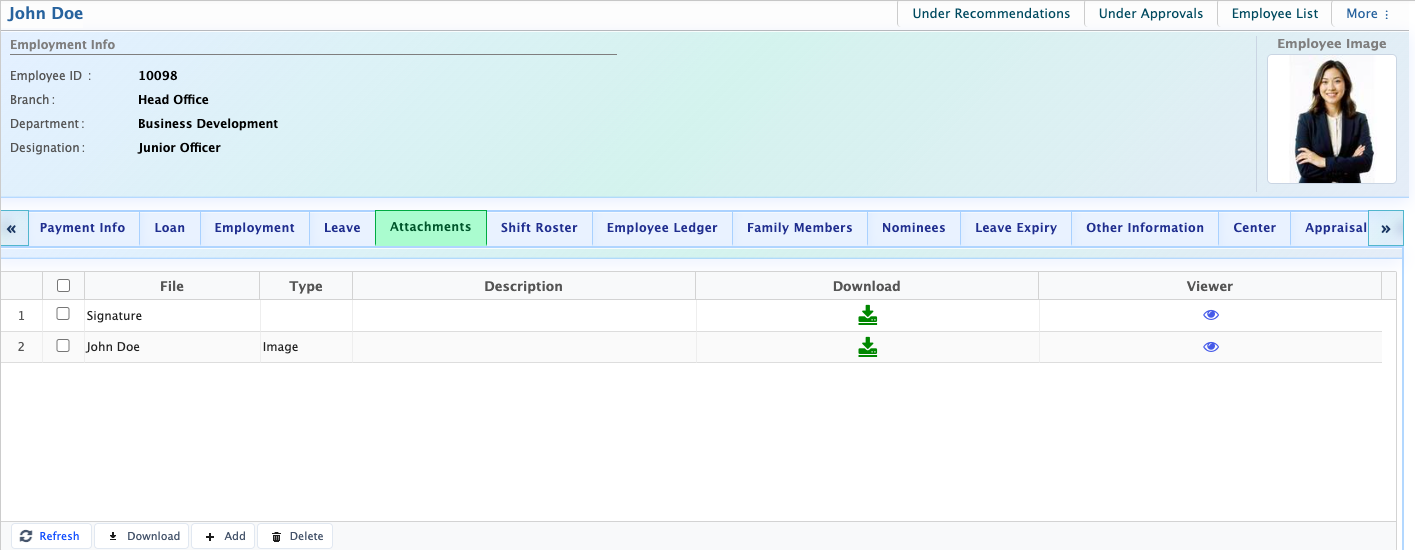Click the employee ID value 10098
This screenshot has height=550, width=1415.
pos(158,76)
